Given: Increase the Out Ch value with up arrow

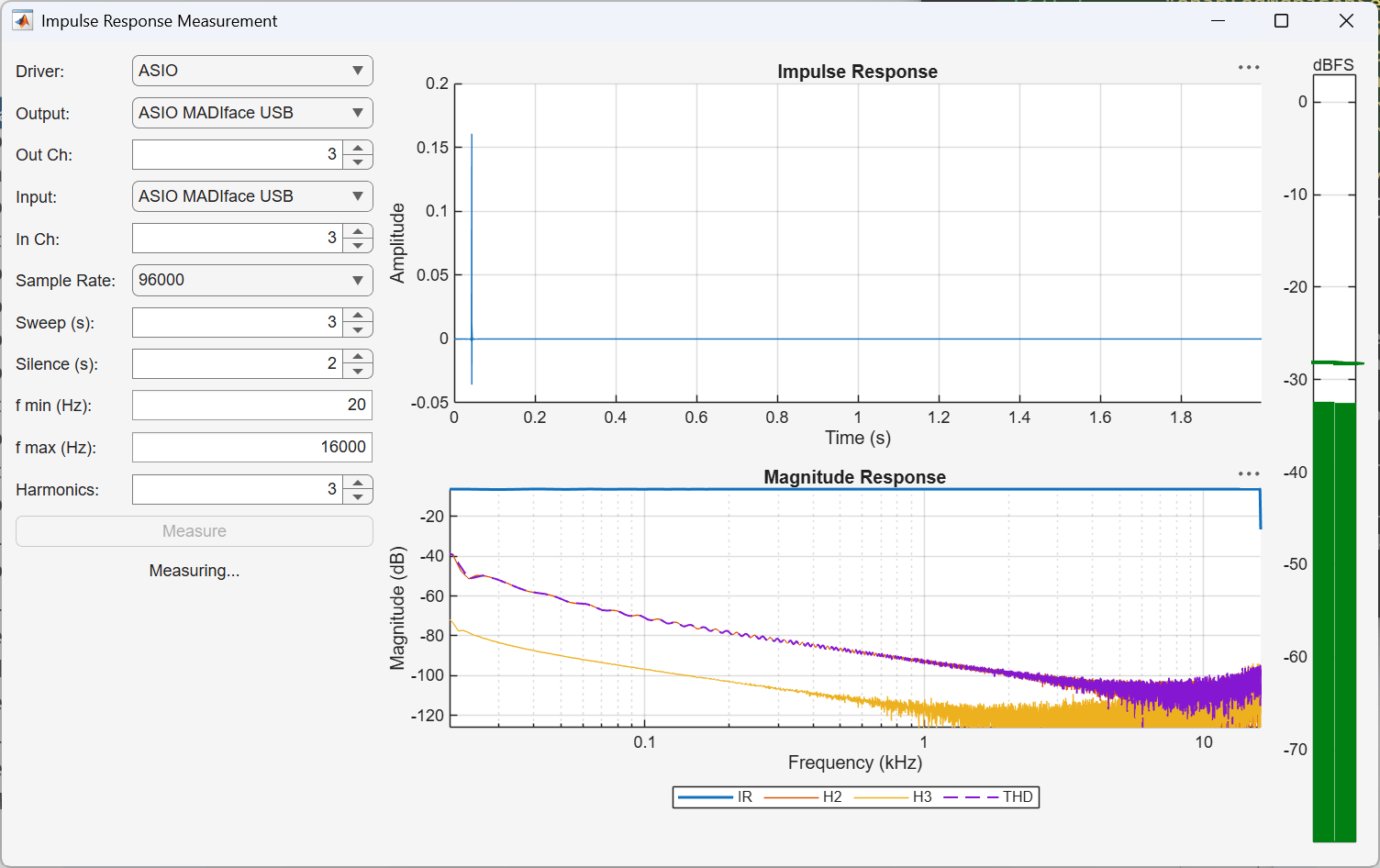Looking at the screenshot, I should click(x=358, y=147).
